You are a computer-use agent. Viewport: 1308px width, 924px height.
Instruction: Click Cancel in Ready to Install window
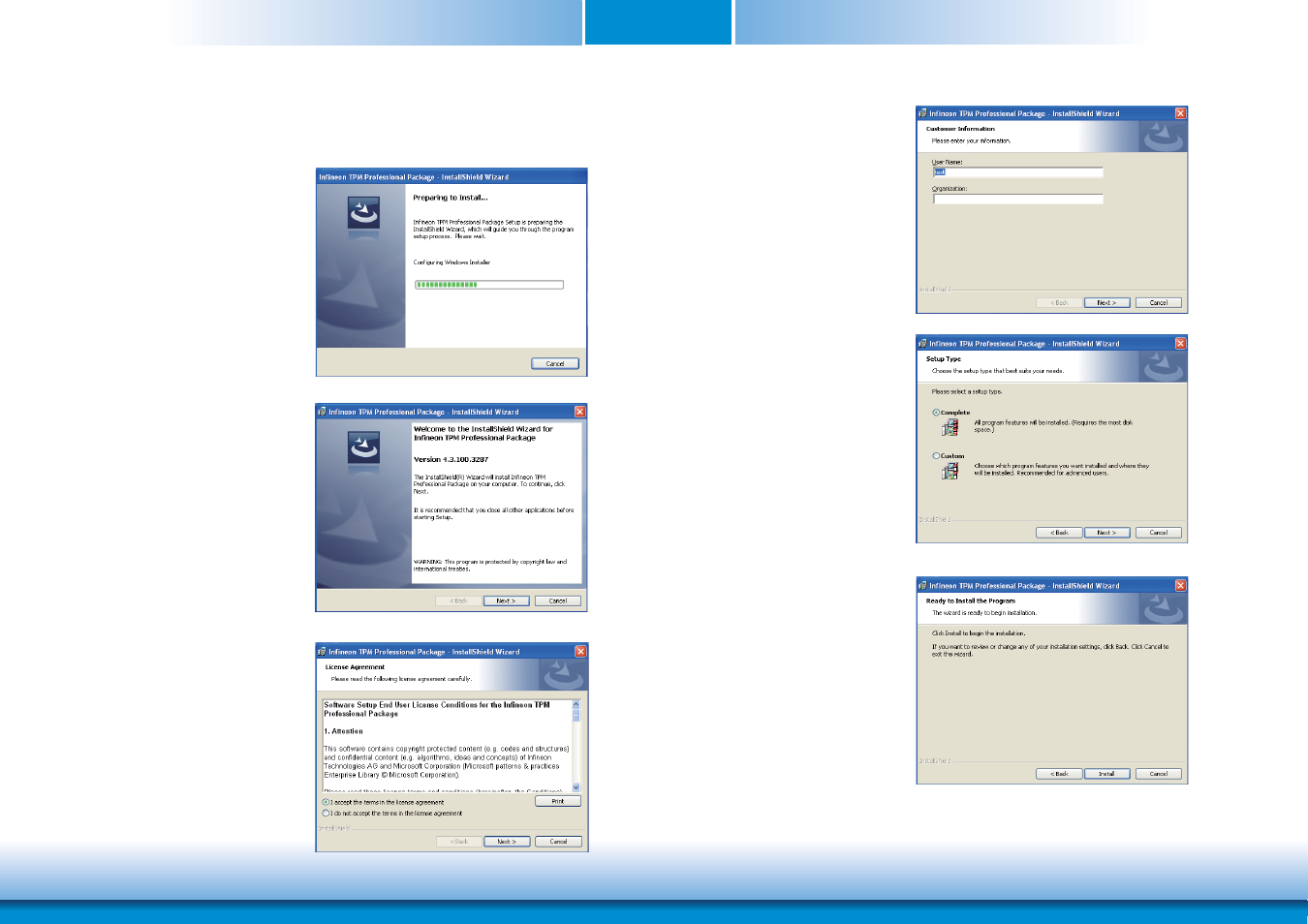pyautogui.click(x=1159, y=774)
